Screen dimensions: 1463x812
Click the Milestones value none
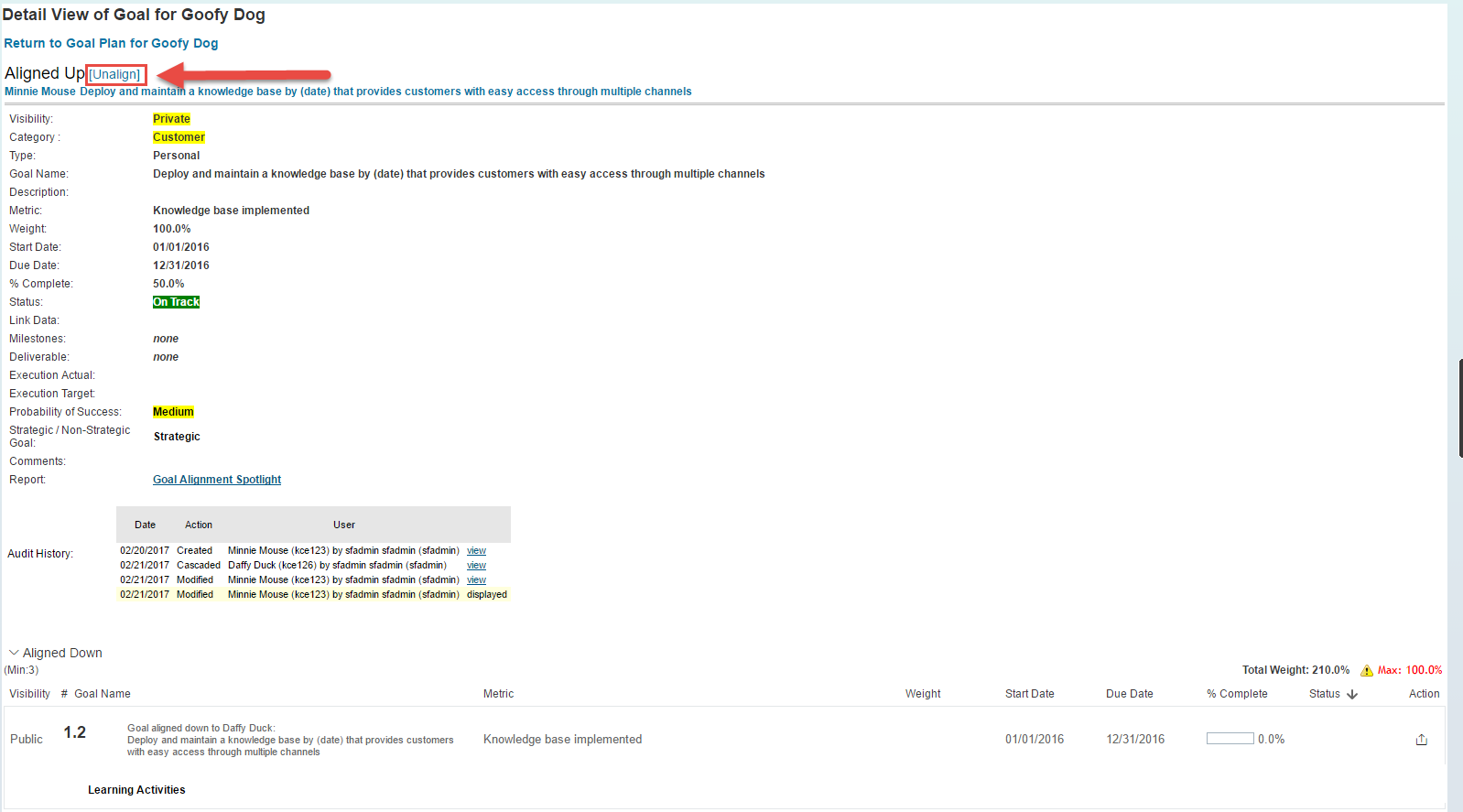click(x=166, y=339)
